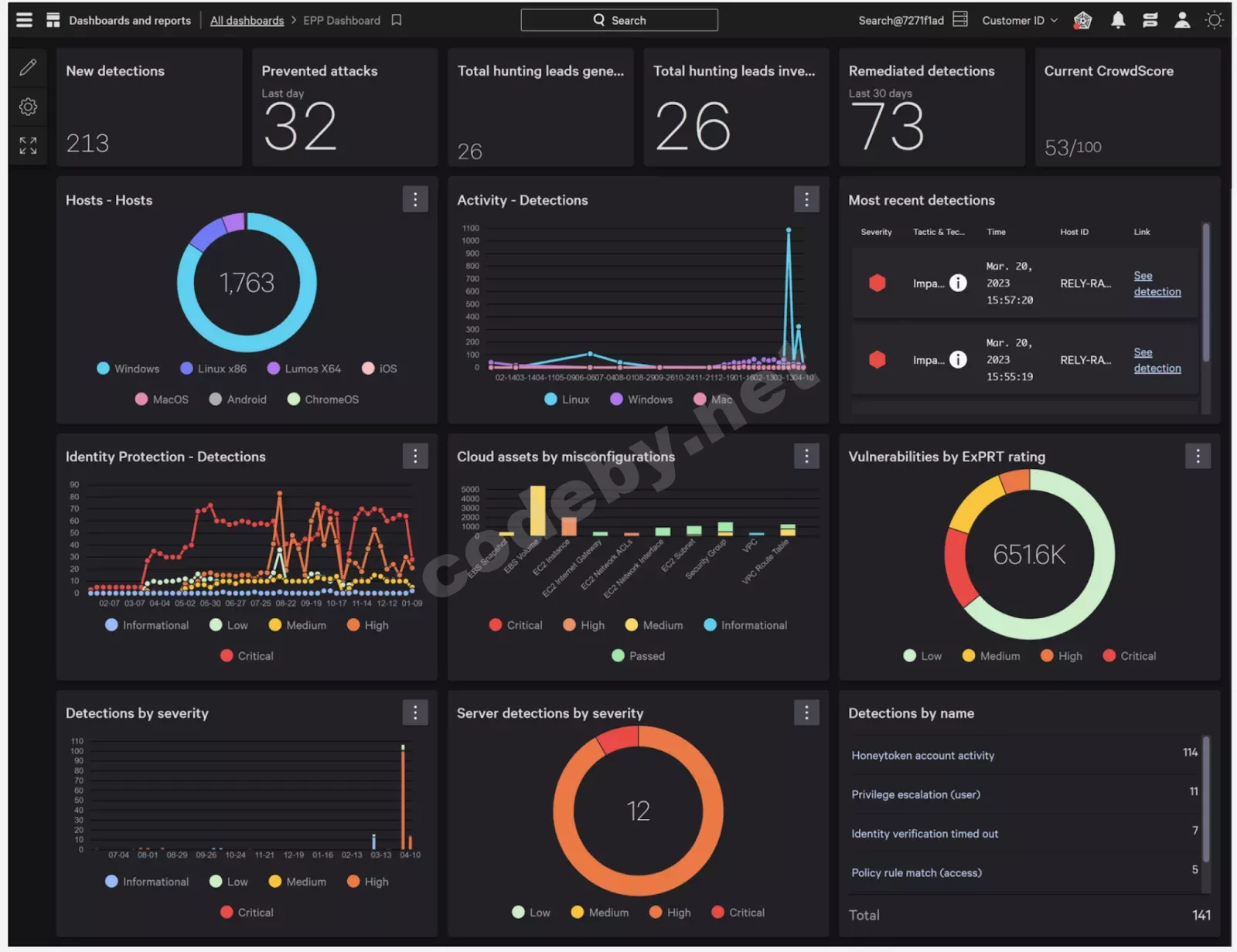Click the Search field in the top bar
Viewport: 1237px width, 952px height.
click(x=619, y=20)
